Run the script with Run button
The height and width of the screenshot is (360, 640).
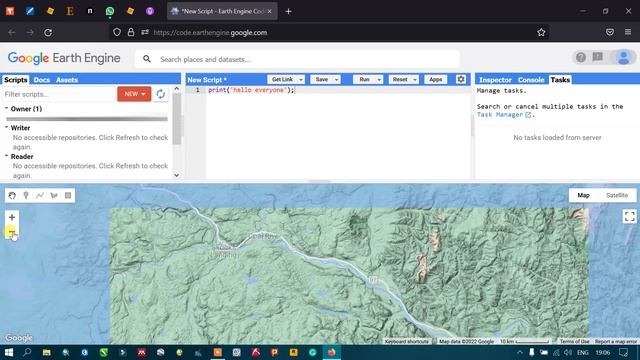(364, 80)
